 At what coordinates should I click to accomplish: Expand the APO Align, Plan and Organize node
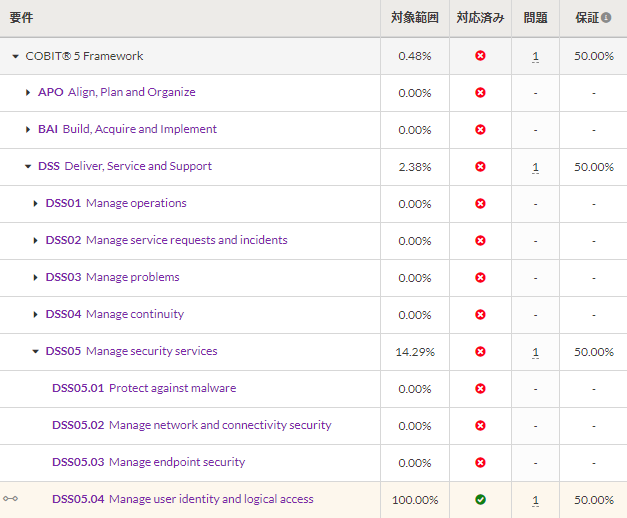(x=28, y=92)
